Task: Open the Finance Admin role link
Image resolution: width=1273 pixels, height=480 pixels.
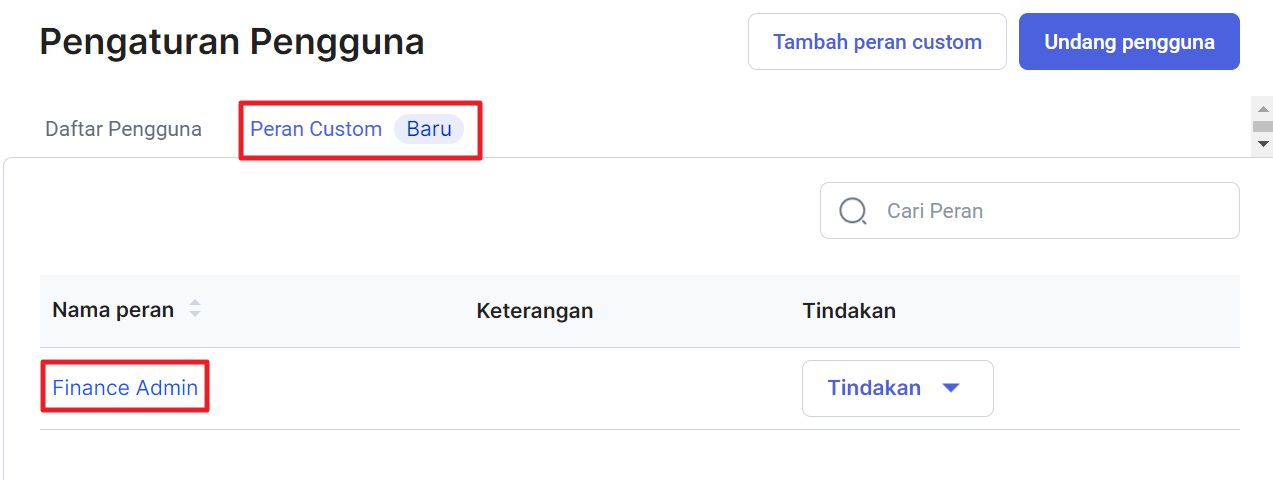Action: pos(125,388)
